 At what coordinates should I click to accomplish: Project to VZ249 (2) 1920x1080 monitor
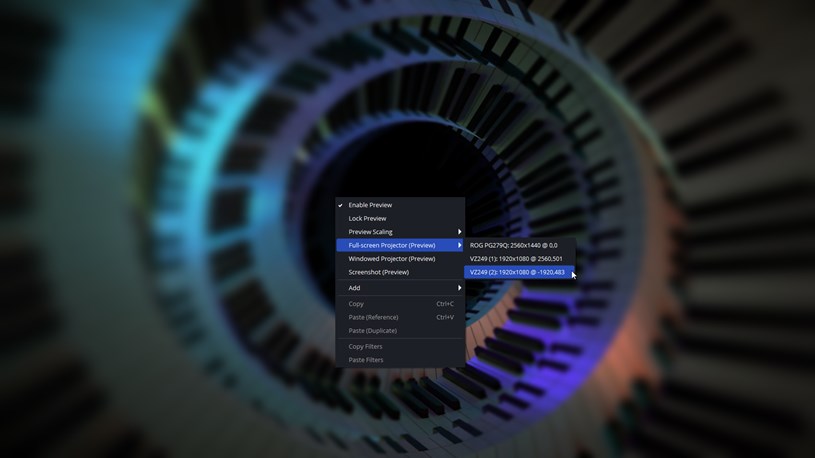(519, 272)
